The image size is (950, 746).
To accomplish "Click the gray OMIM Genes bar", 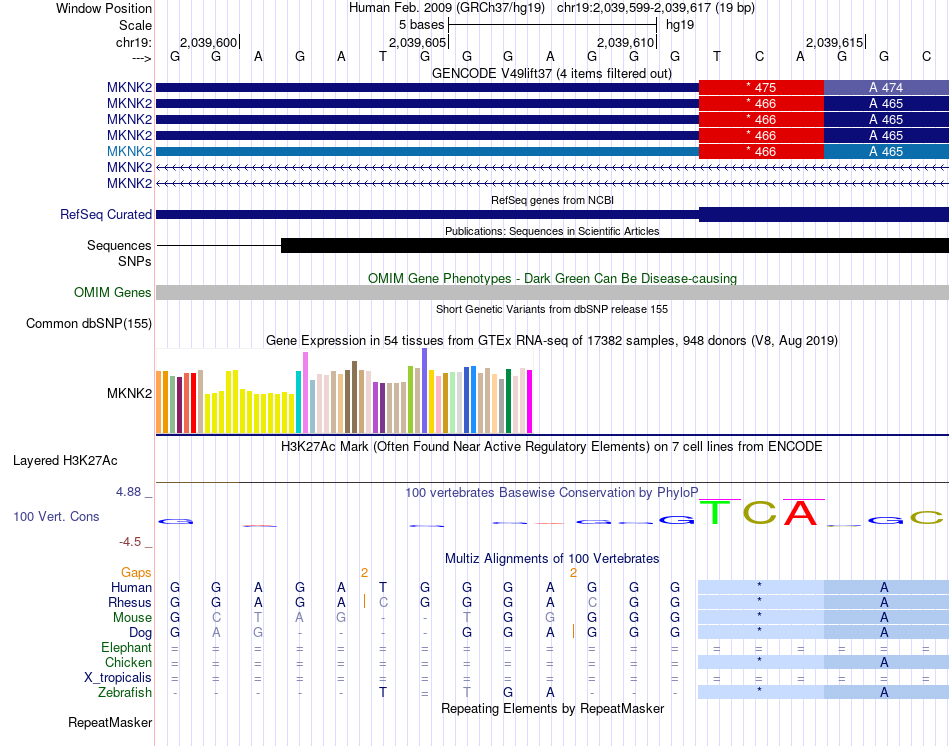I will [x=552, y=292].
